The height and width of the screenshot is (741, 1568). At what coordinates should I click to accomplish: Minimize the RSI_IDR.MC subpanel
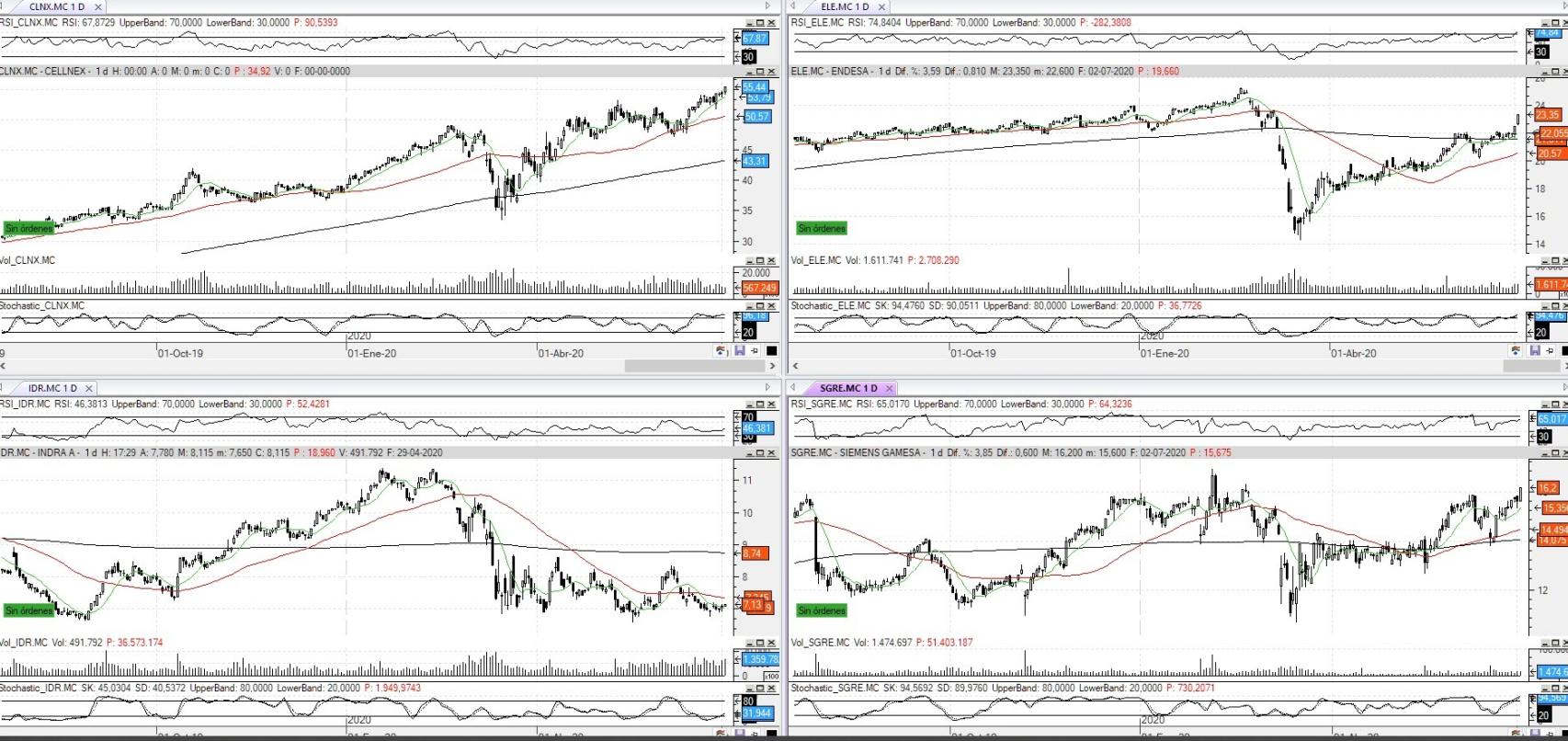(749, 403)
